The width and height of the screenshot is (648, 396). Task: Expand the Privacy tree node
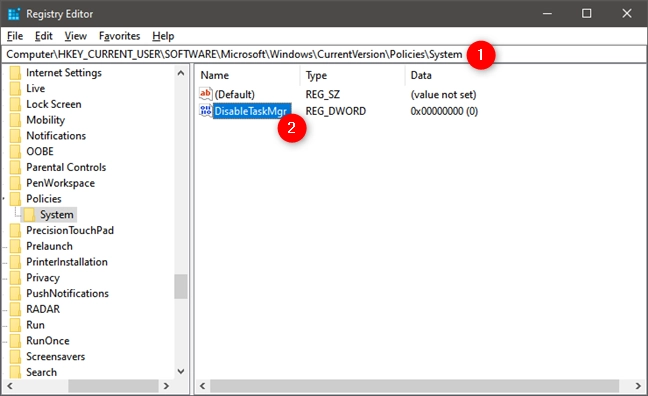point(5,278)
